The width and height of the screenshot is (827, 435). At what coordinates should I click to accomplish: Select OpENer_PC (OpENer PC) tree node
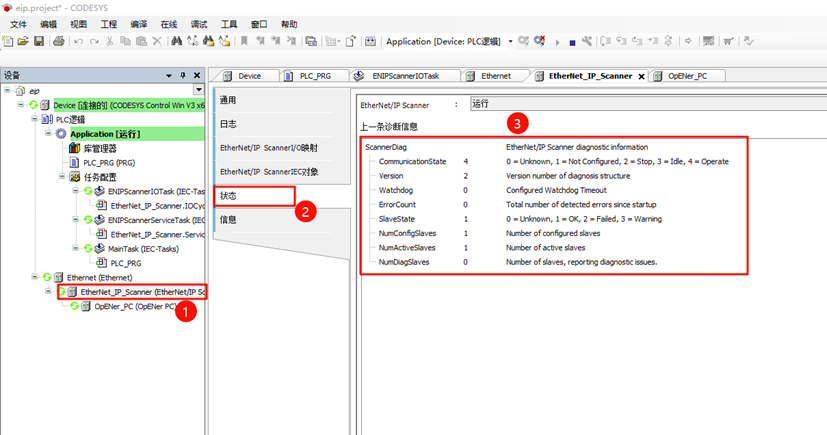click(x=135, y=306)
